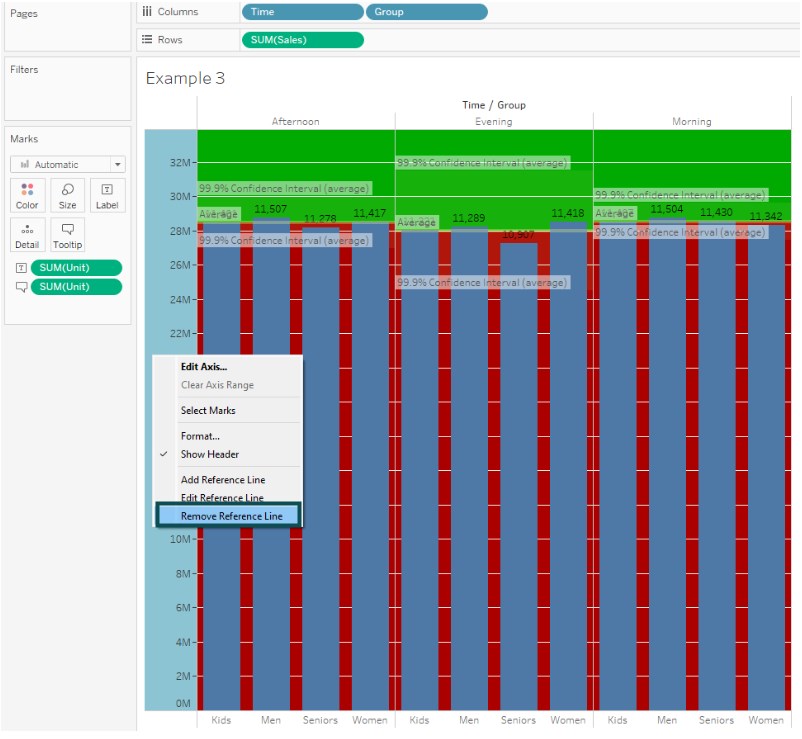Click the 32M axis tick label
802x739 pixels.
(x=180, y=163)
